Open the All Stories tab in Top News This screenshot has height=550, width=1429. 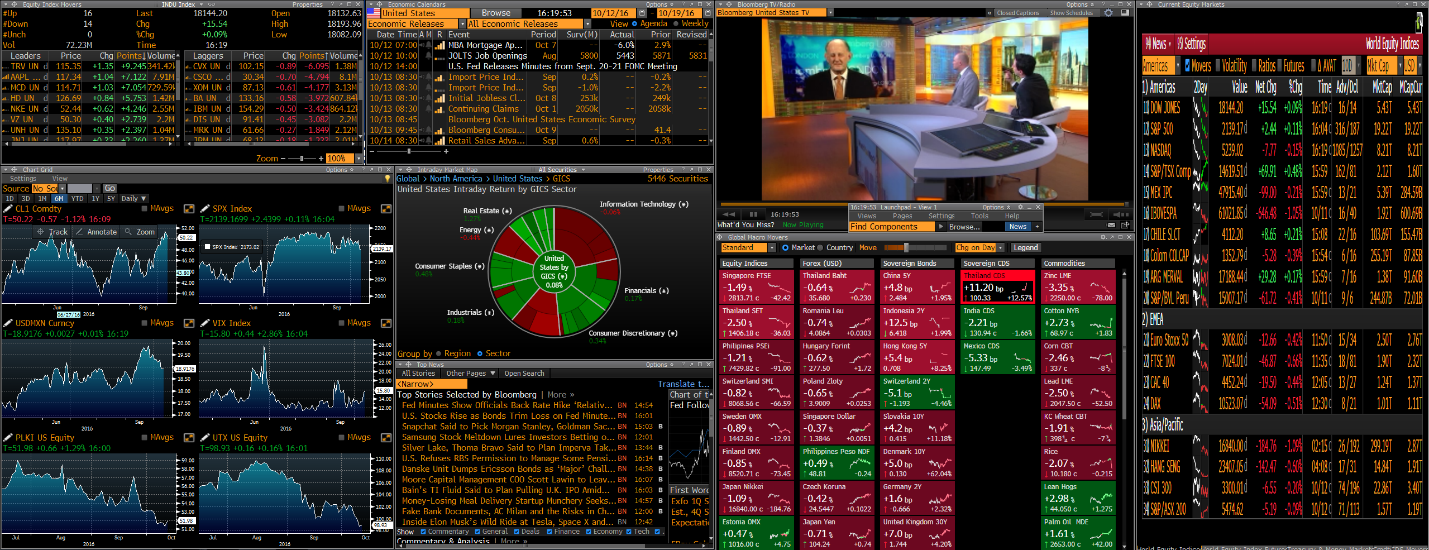[418, 373]
